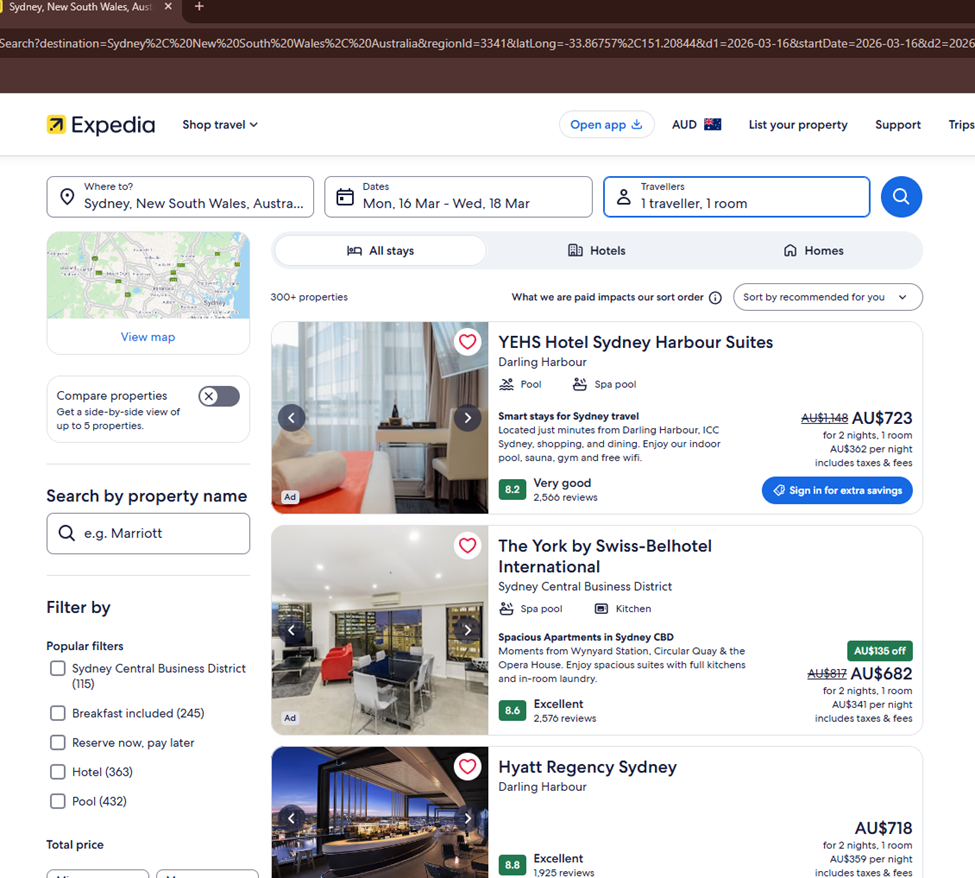
Task: Click the Where to destination field
Action: tap(180, 197)
